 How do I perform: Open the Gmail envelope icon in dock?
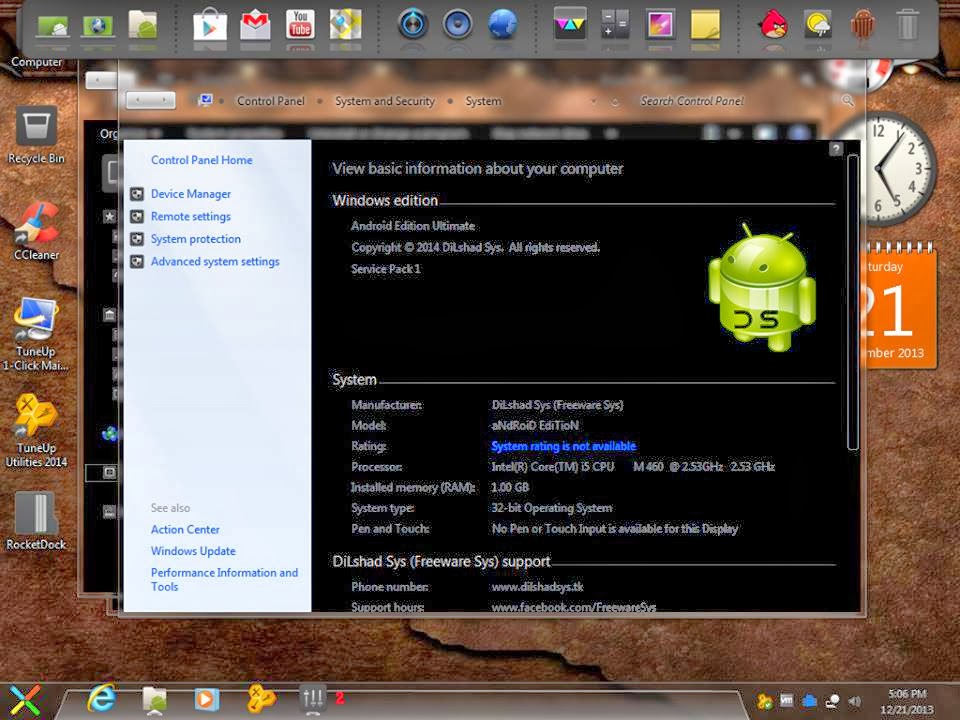tap(255, 26)
